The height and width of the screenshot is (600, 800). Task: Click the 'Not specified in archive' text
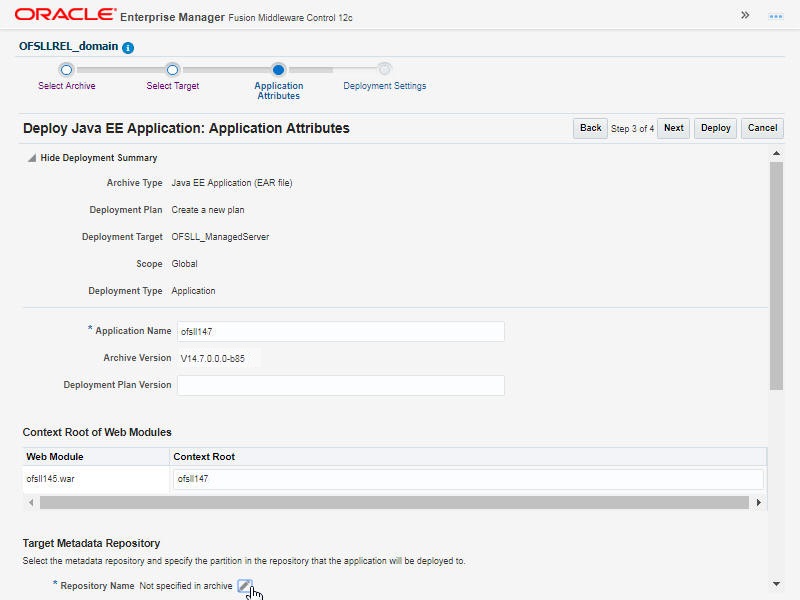tap(186, 586)
